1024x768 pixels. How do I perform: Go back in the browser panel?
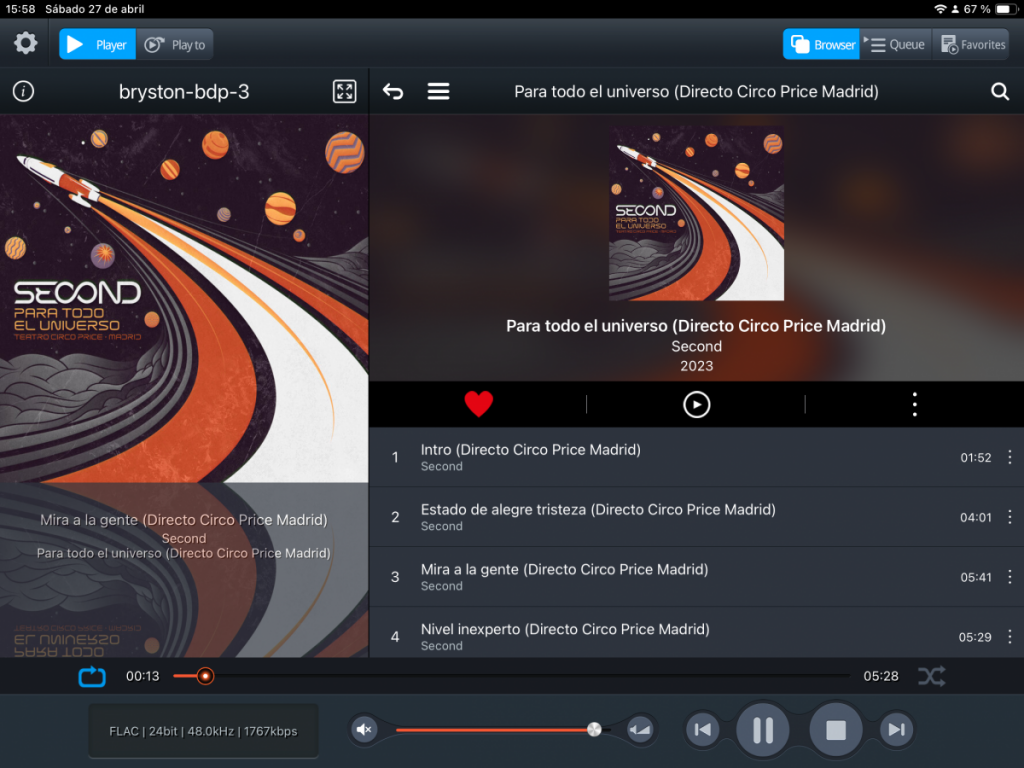coord(393,92)
